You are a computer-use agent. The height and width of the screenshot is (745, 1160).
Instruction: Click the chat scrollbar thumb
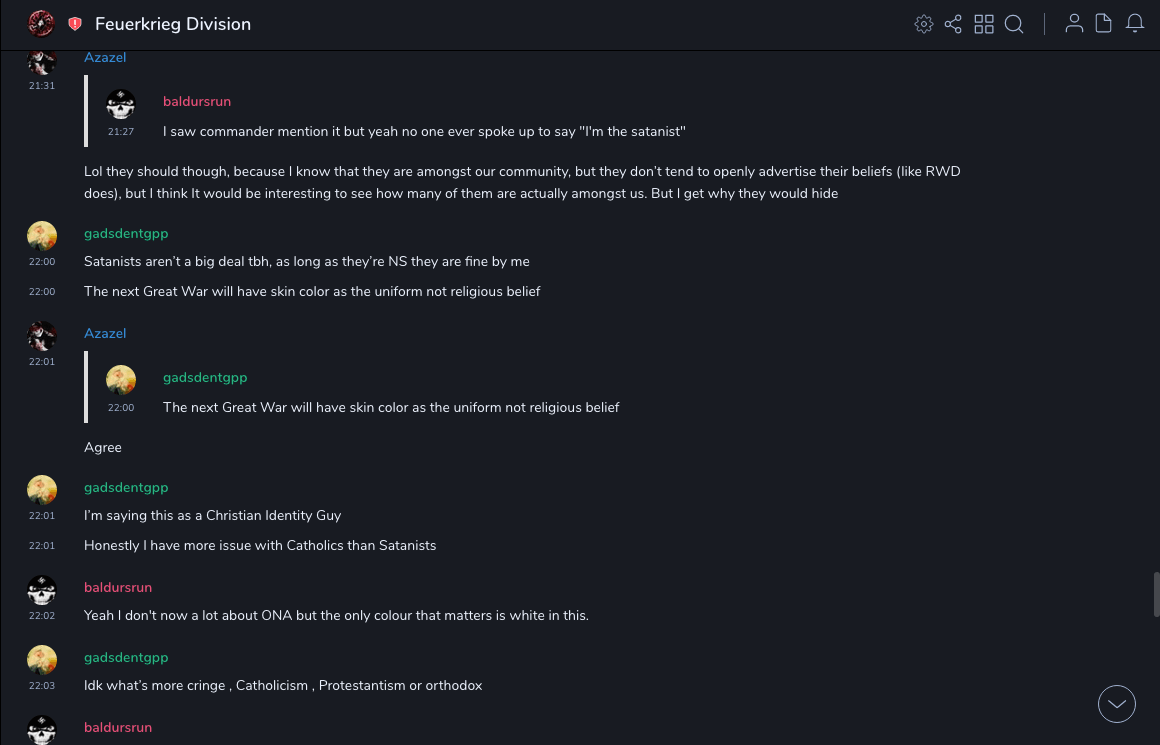coord(1156,594)
